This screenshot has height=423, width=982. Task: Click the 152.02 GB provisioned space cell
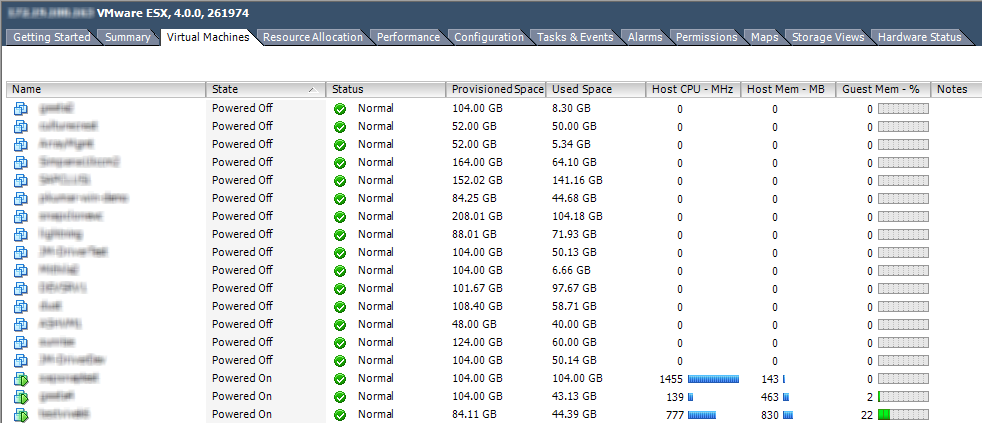pos(477,180)
